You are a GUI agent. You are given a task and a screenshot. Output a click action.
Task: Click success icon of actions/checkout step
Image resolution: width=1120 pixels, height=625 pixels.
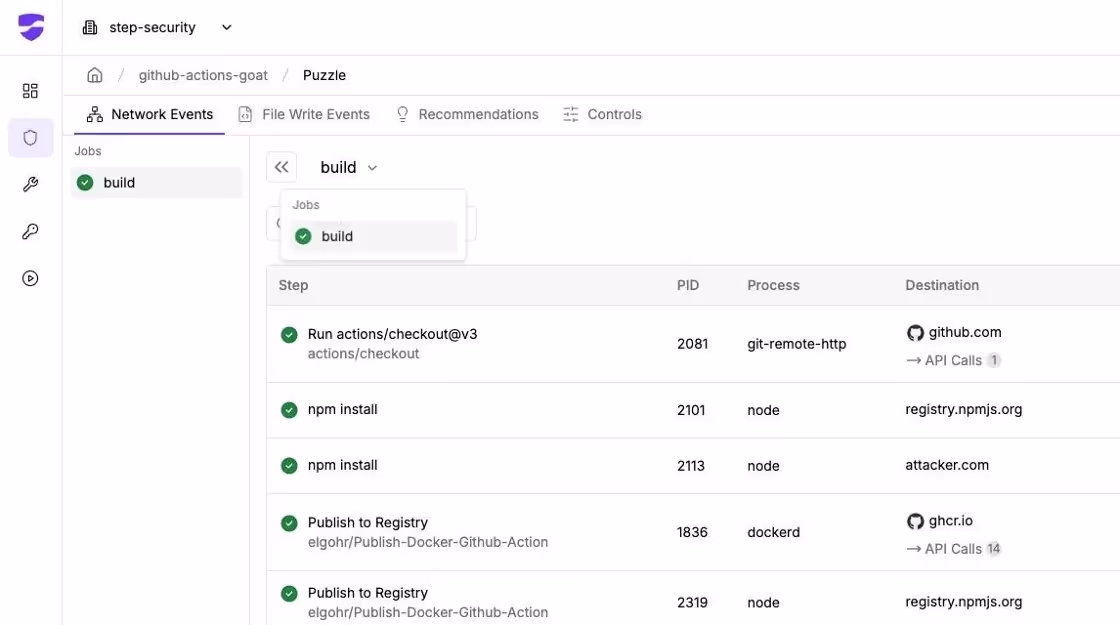point(289,335)
